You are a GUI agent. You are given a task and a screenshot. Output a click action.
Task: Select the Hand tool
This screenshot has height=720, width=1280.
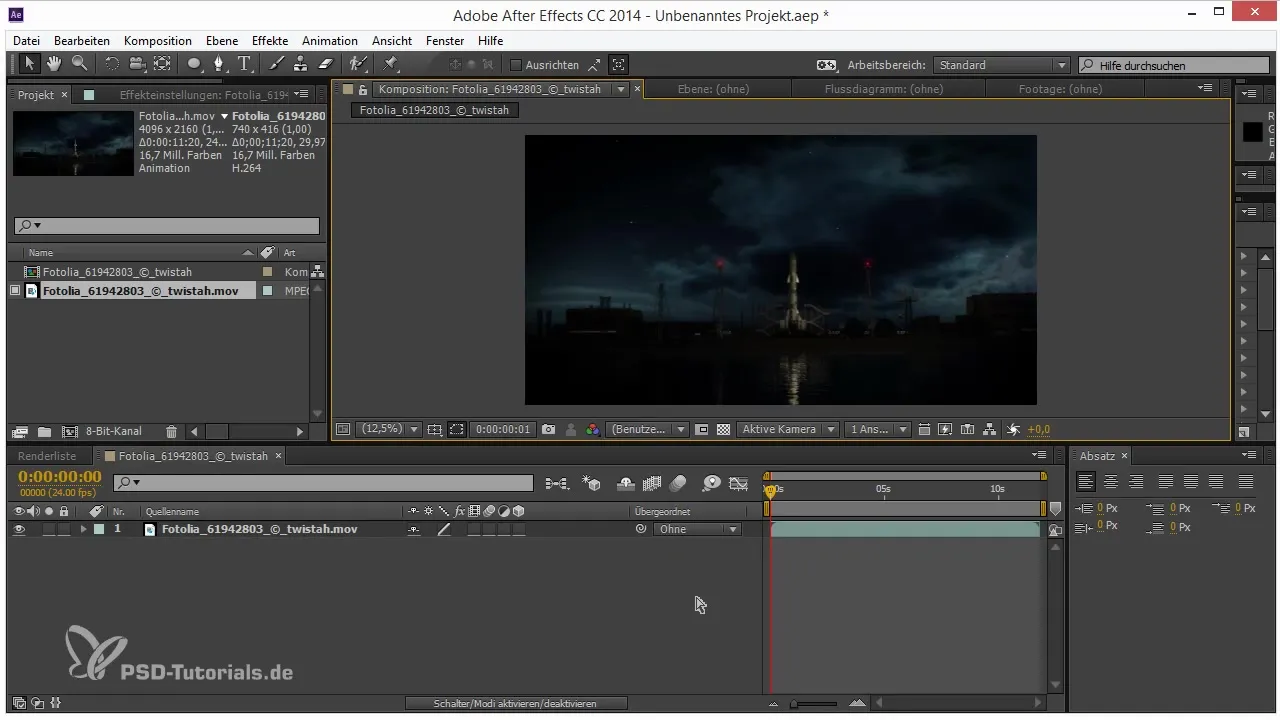(x=53, y=64)
